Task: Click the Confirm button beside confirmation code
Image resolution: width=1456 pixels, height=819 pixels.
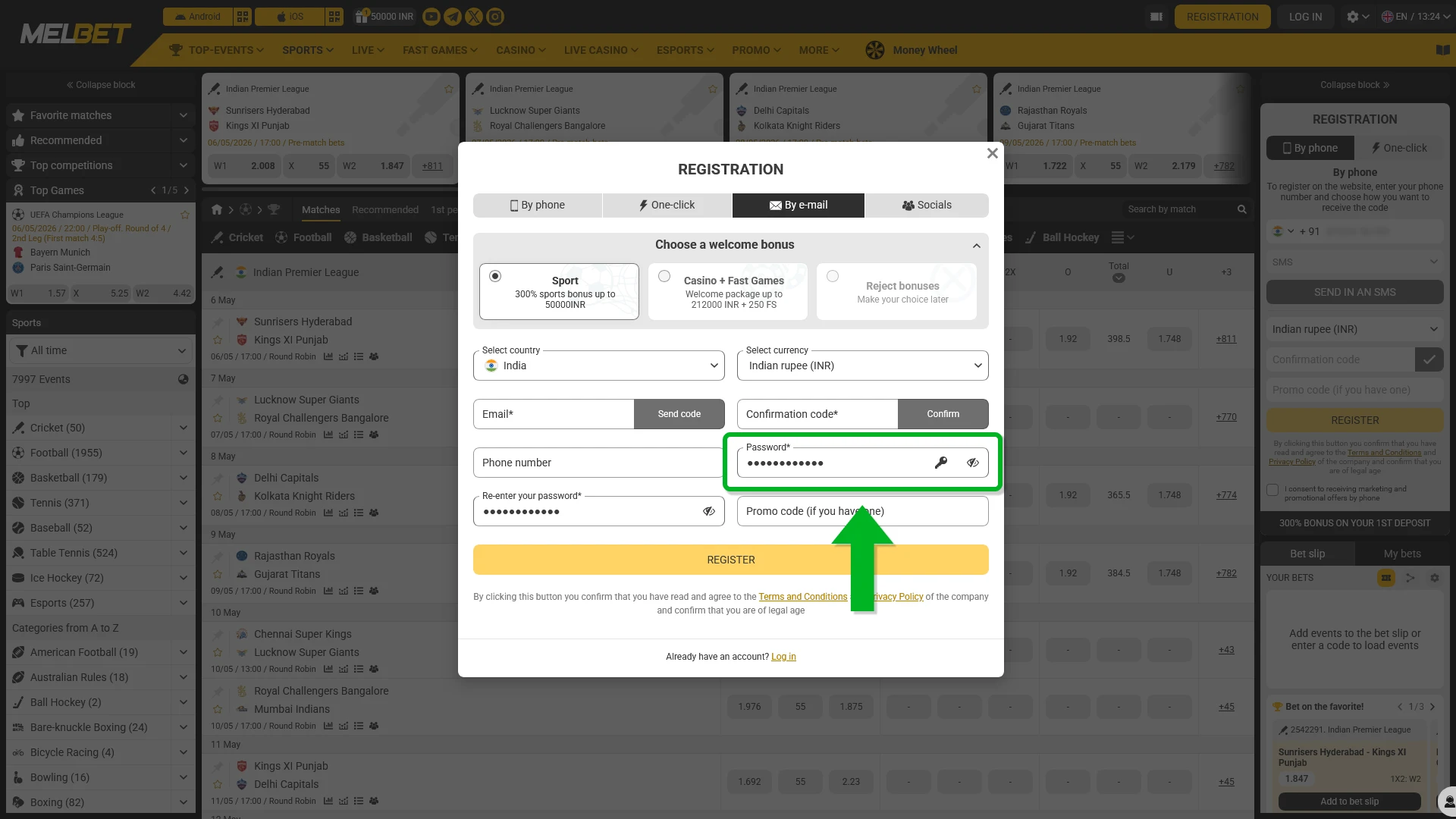Action: [x=943, y=414]
